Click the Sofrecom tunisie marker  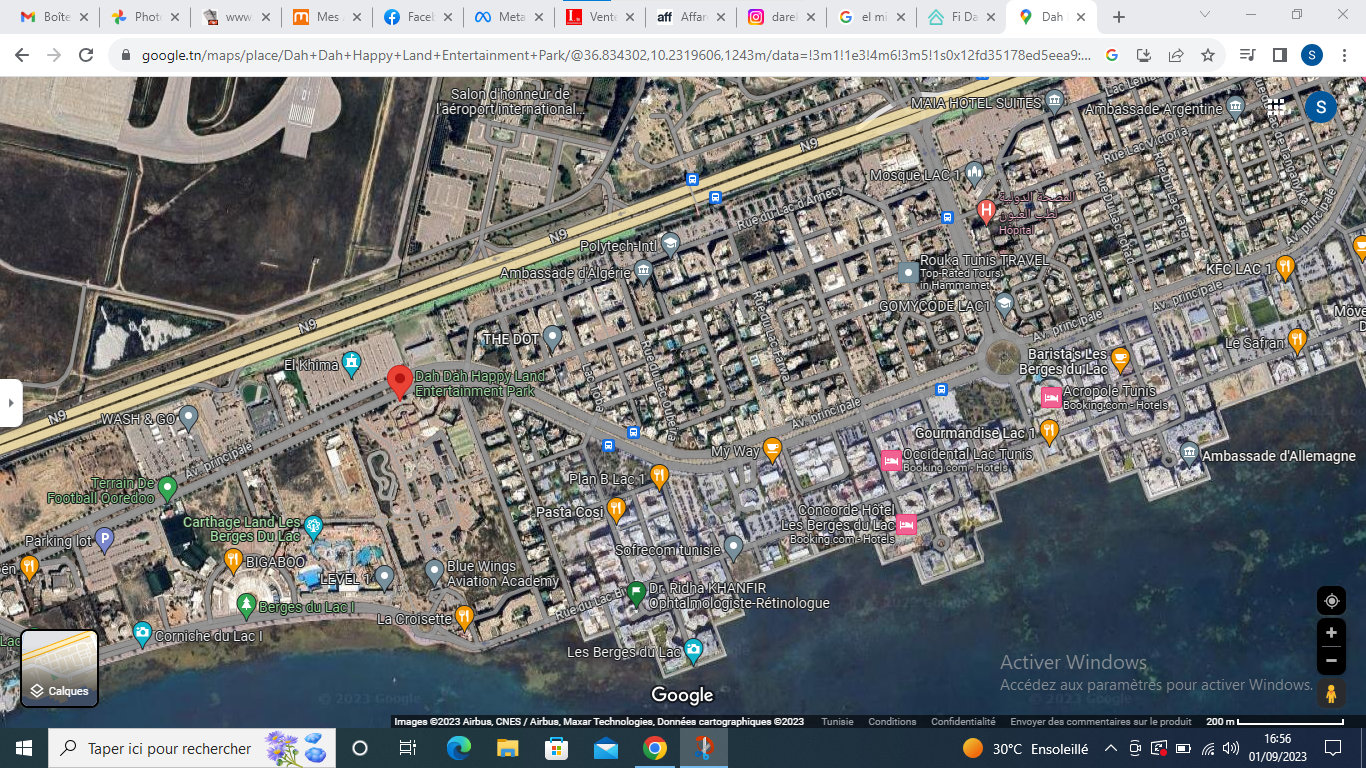point(733,547)
